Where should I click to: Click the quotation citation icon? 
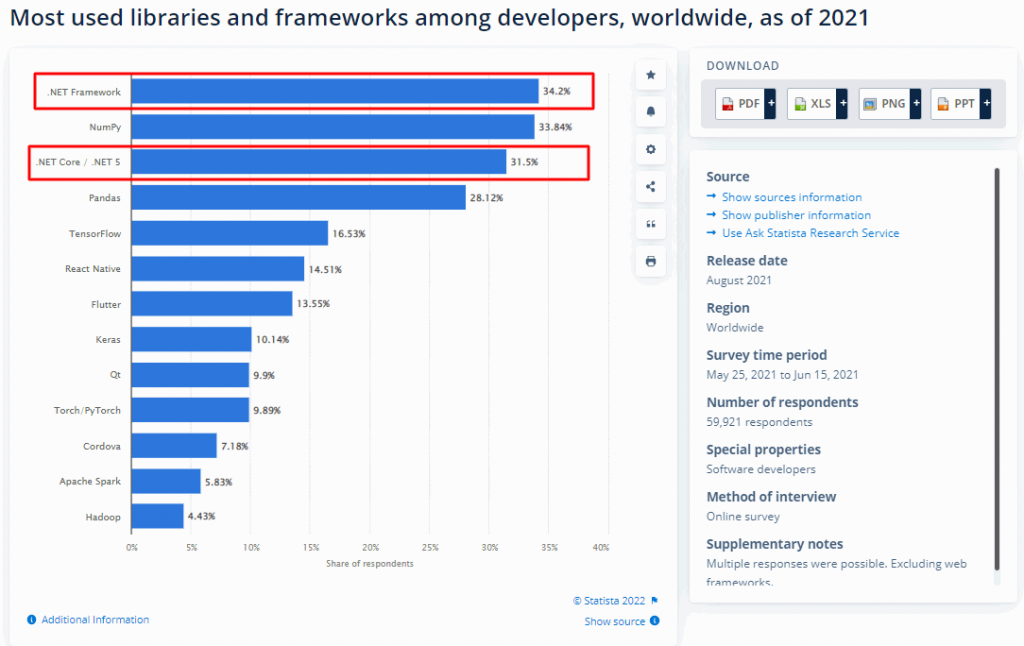click(650, 224)
